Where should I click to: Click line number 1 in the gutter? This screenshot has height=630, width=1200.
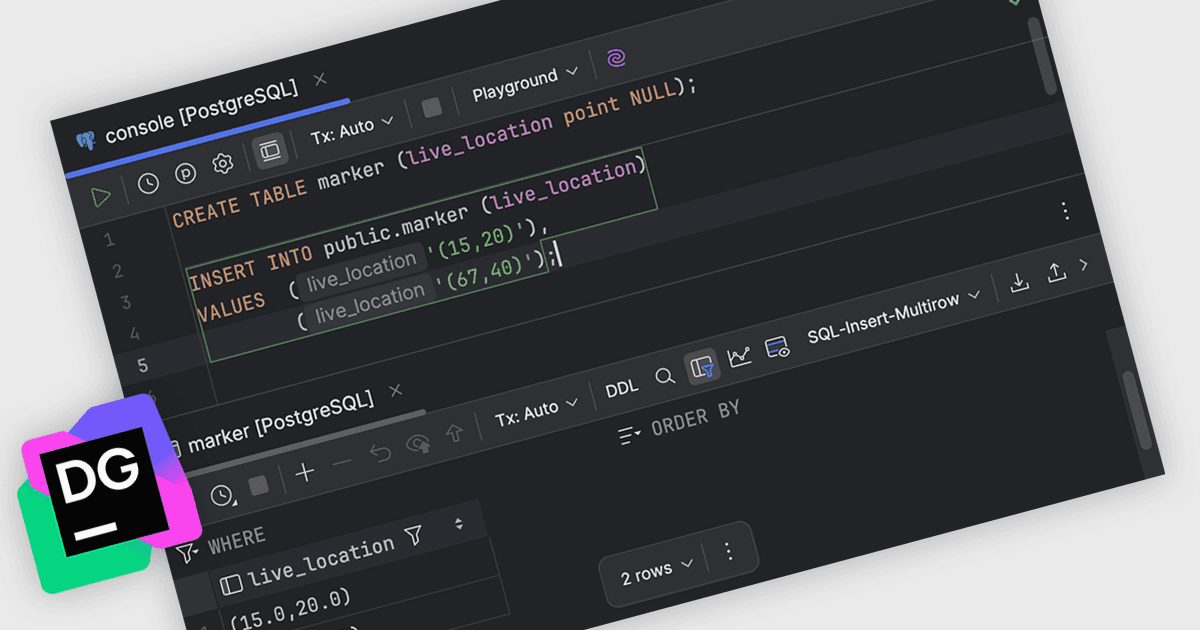[108, 240]
